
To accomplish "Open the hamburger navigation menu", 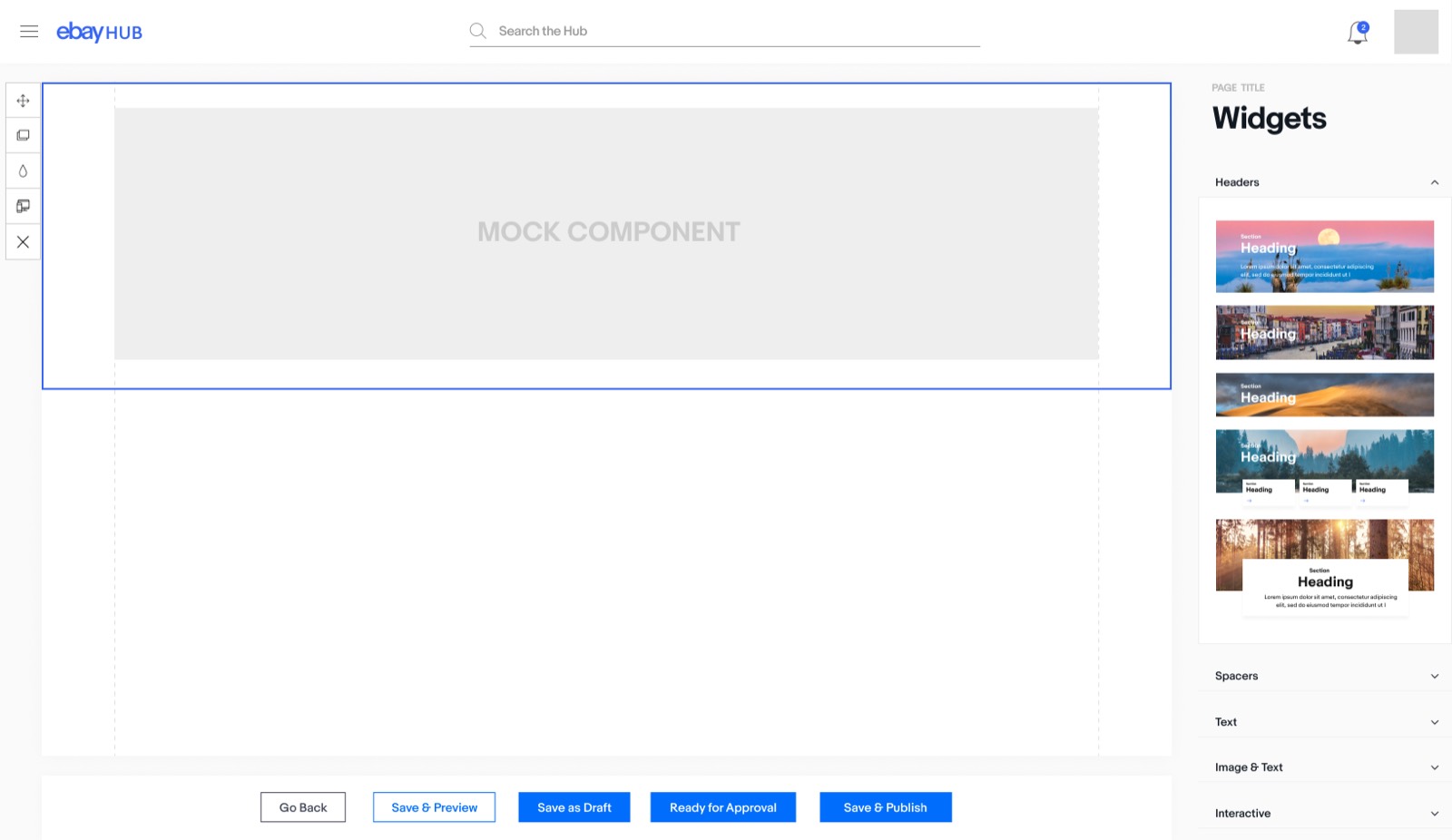I will coord(29,32).
